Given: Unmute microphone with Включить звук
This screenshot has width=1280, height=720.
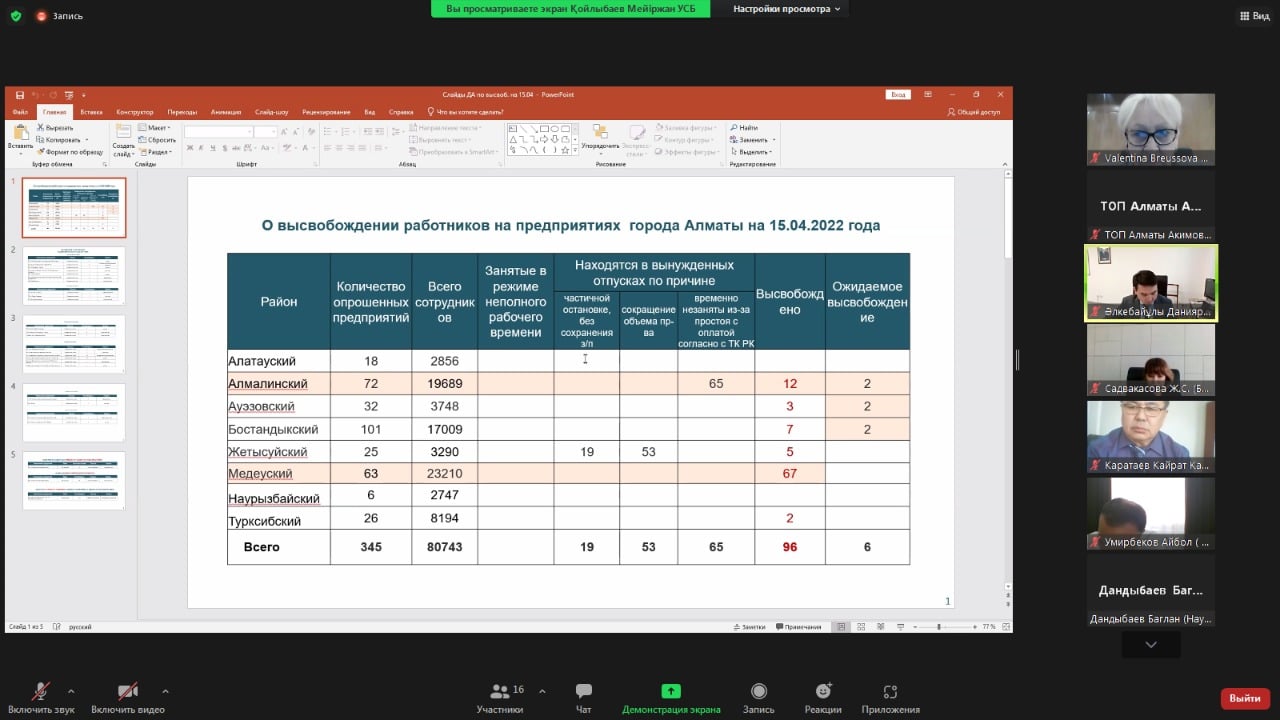Looking at the screenshot, I should [x=41, y=697].
